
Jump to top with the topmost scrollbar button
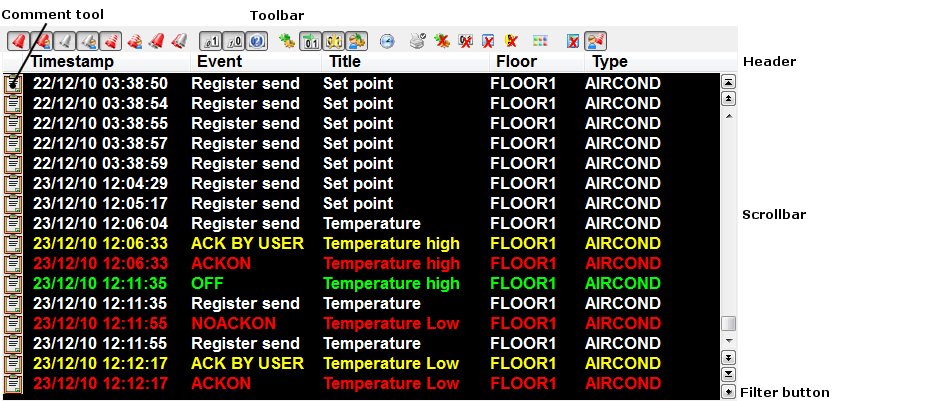coord(728,82)
